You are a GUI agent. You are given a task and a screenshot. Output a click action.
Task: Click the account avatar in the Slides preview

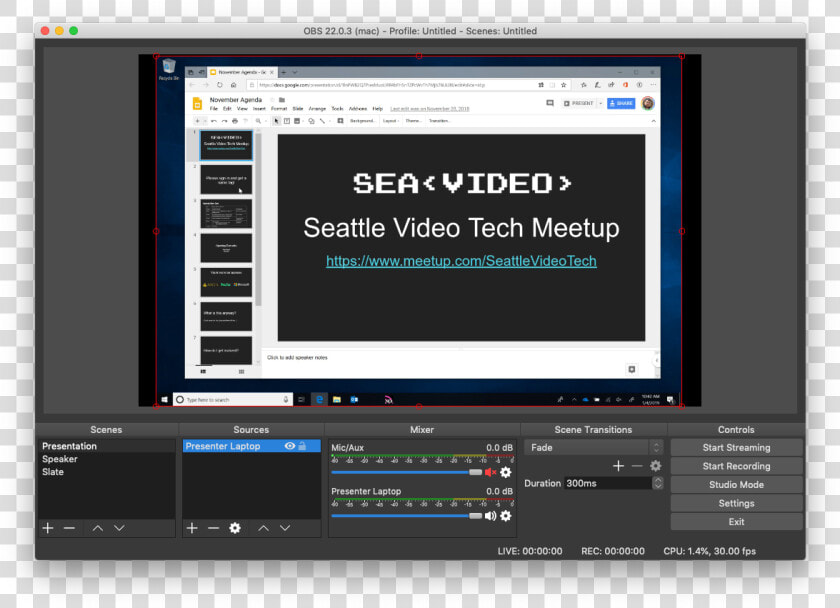(648, 103)
